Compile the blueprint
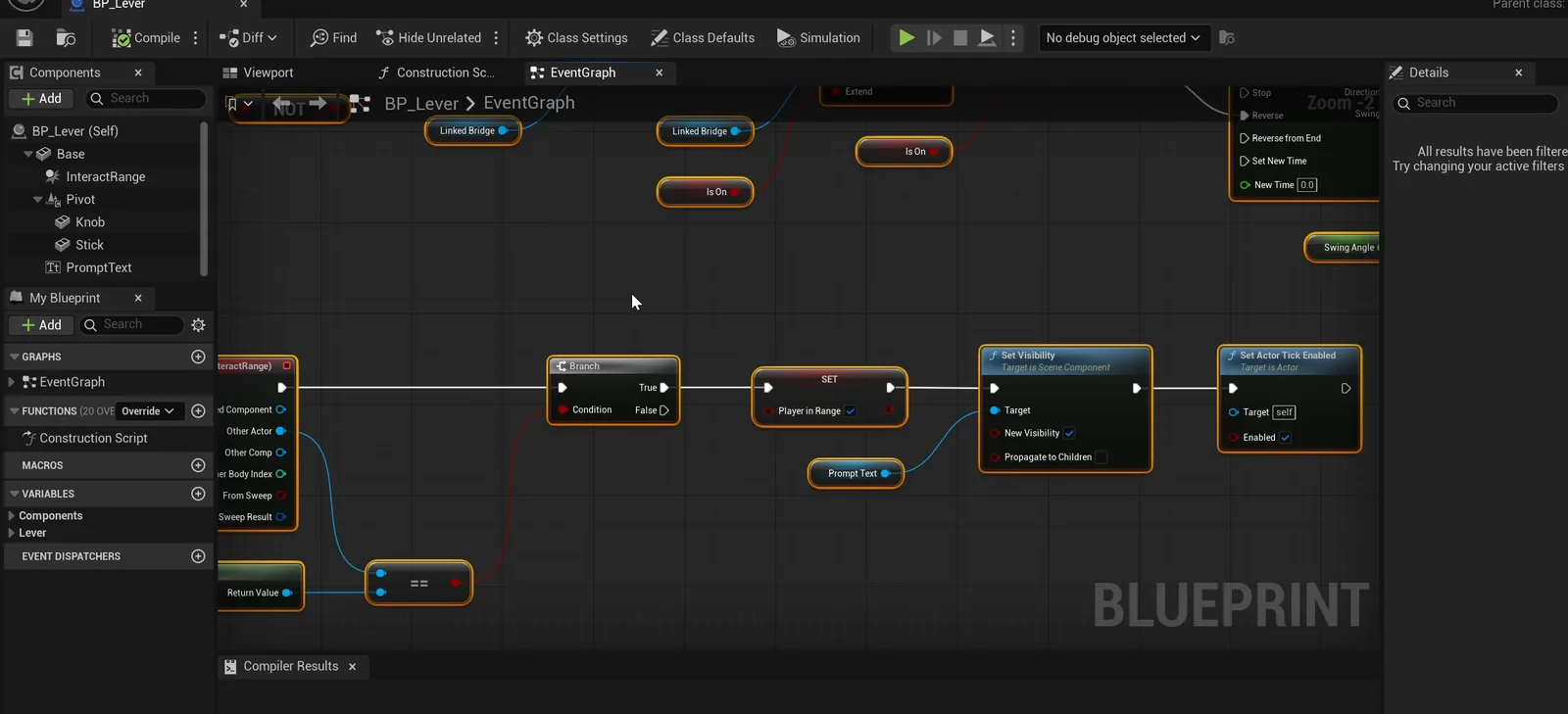Image resolution: width=1568 pixels, height=714 pixels. 146,38
